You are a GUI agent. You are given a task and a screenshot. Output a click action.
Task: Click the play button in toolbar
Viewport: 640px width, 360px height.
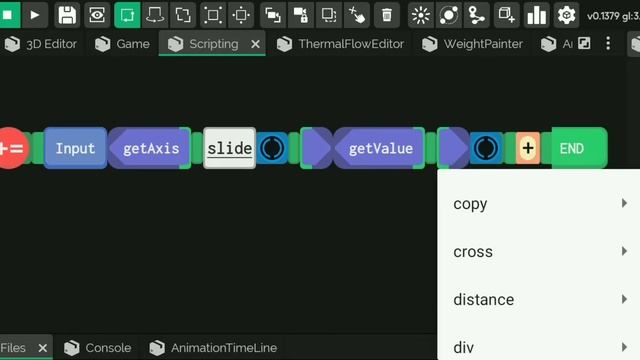tap(35, 15)
